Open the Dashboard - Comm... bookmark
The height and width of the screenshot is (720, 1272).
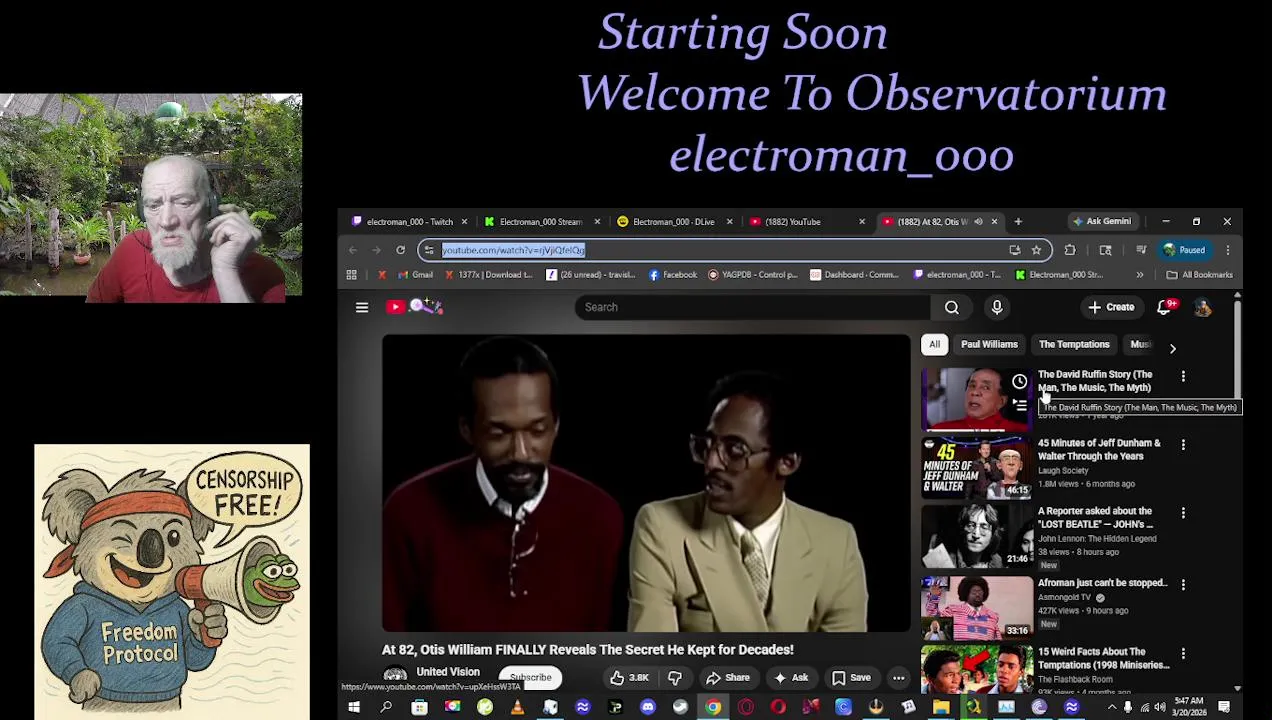point(854,275)
